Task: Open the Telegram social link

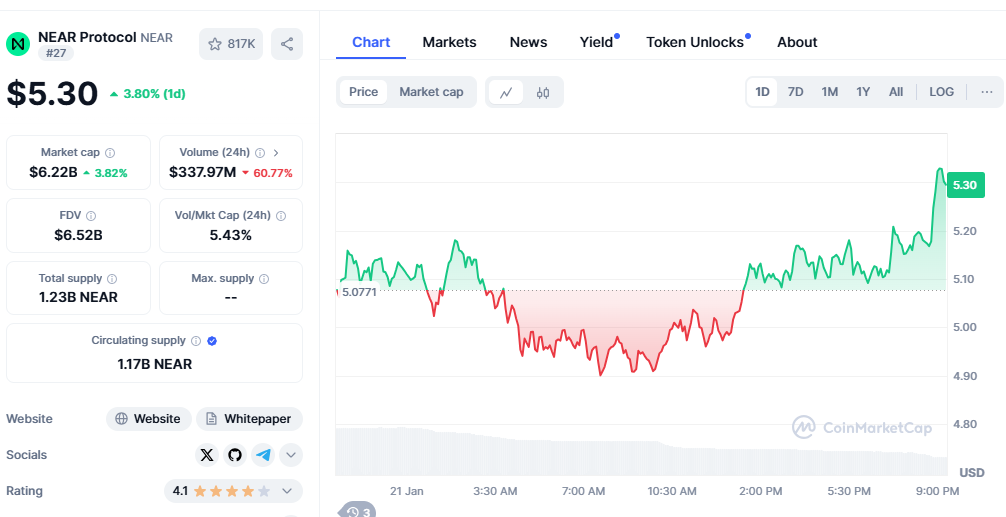Action: coord(263,455)
